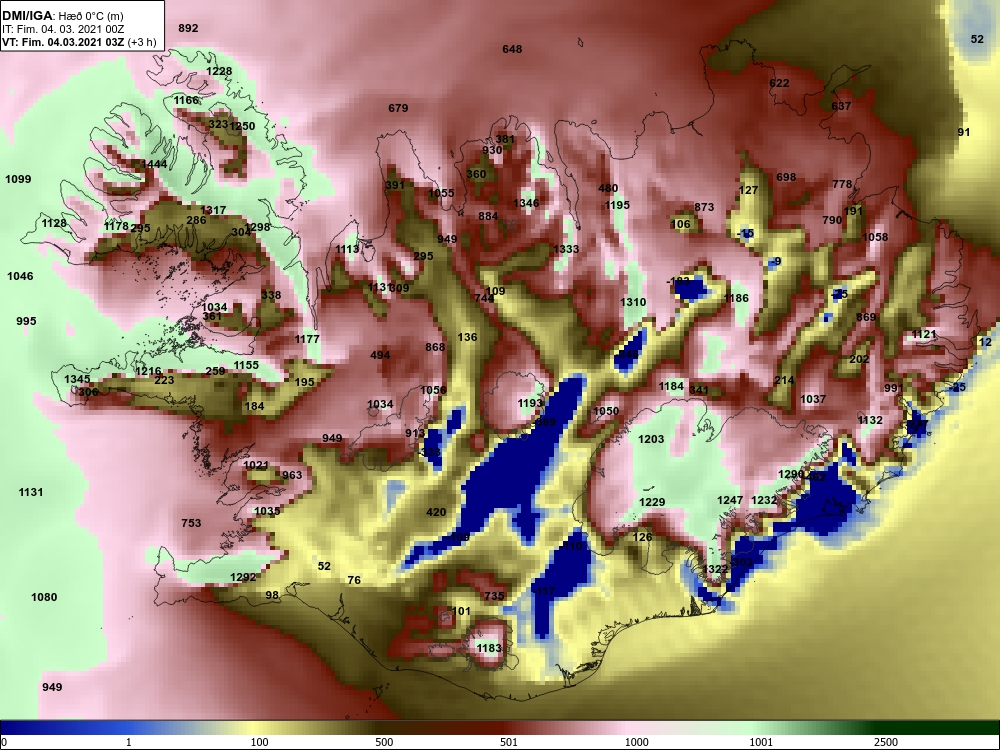Click the 1186 label
This screenshot has width=1000, height=750.
coord(736,298)
